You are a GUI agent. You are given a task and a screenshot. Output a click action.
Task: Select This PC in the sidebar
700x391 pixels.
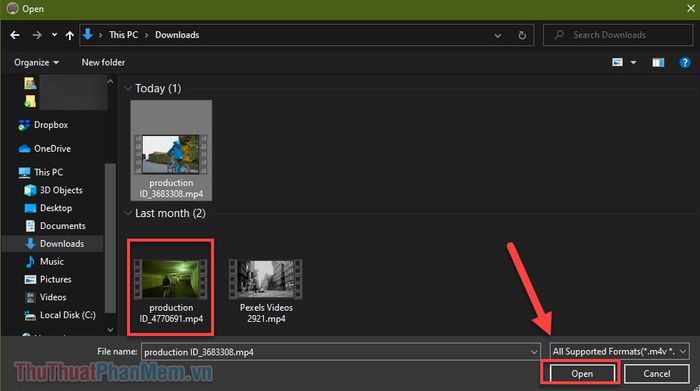[48, 172]
